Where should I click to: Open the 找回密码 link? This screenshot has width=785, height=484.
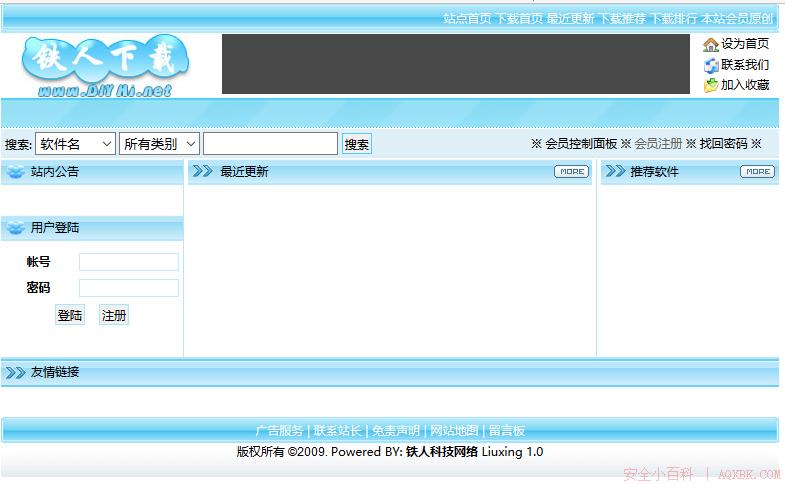point(723,144)
